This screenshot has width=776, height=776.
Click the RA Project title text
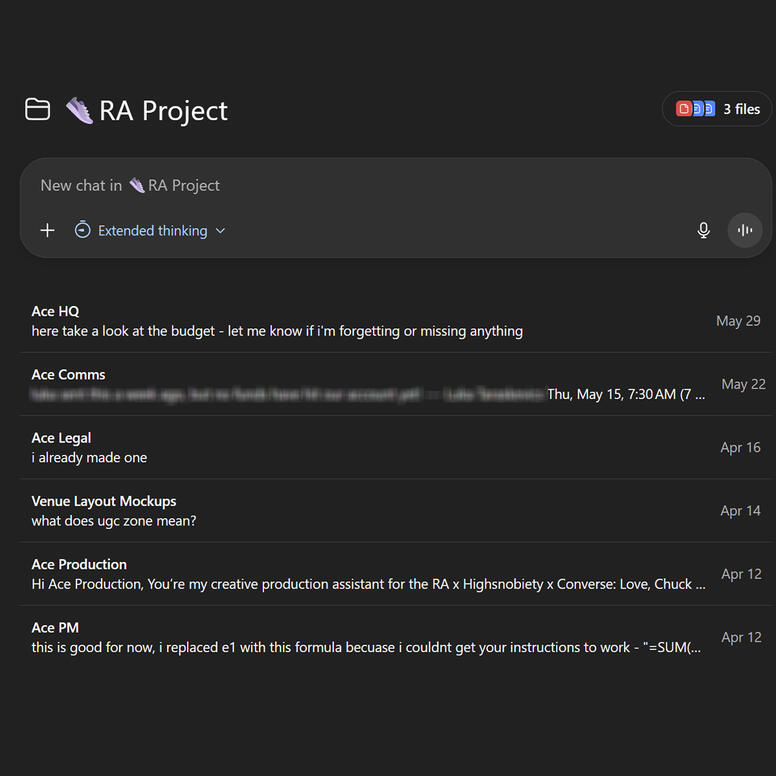pos(164,110)
